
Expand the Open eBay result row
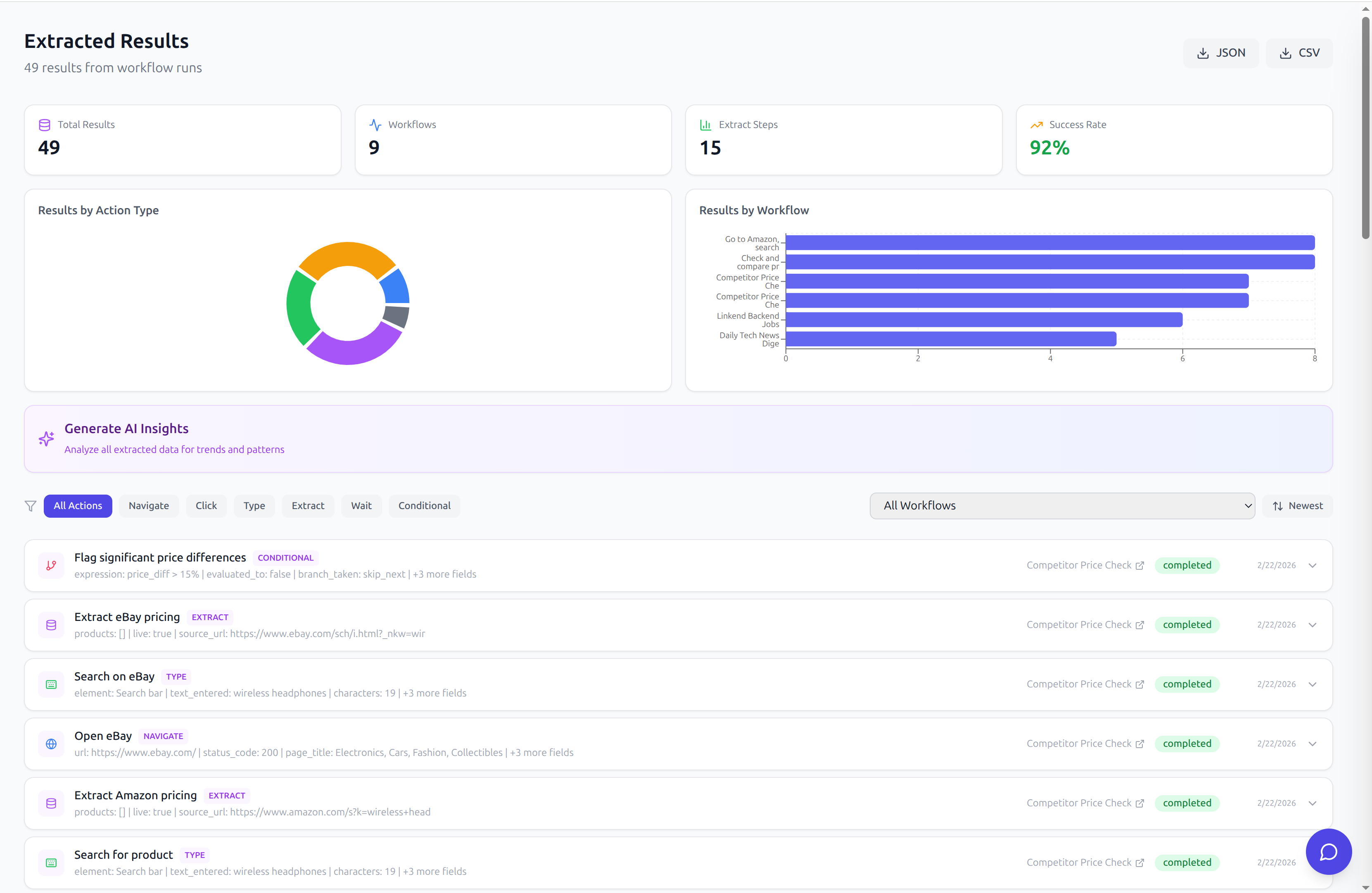point(1313,744)
